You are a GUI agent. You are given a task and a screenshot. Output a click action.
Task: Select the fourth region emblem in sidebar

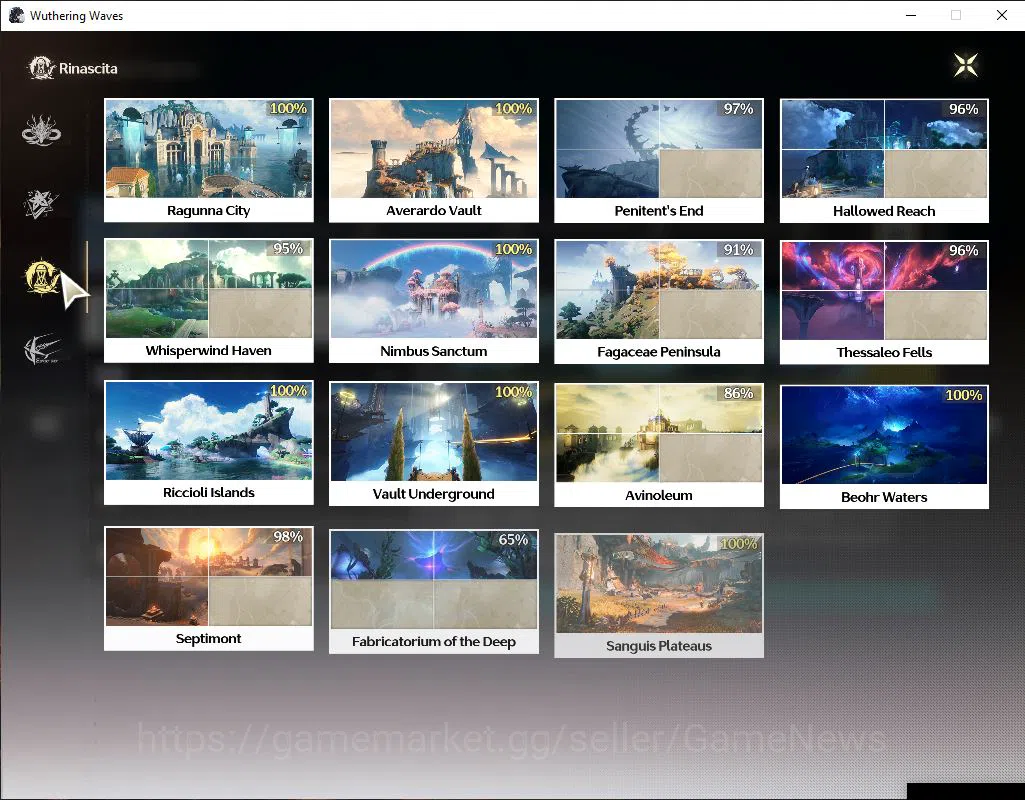pos(42,350)
